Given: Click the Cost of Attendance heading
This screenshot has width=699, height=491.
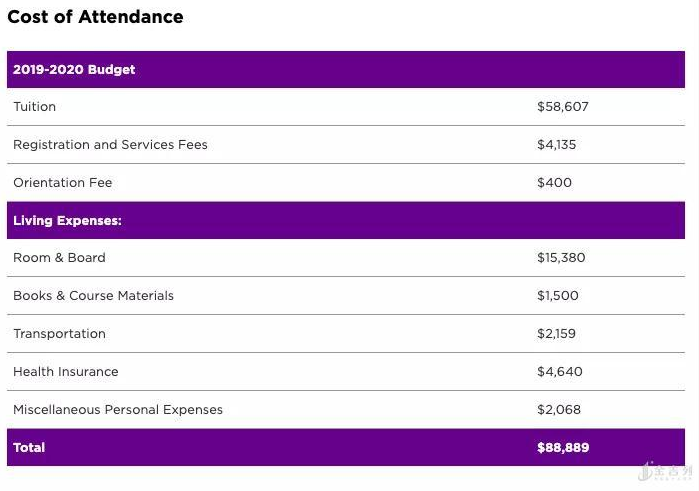Looking at the screenshot, I should point(95,17).
